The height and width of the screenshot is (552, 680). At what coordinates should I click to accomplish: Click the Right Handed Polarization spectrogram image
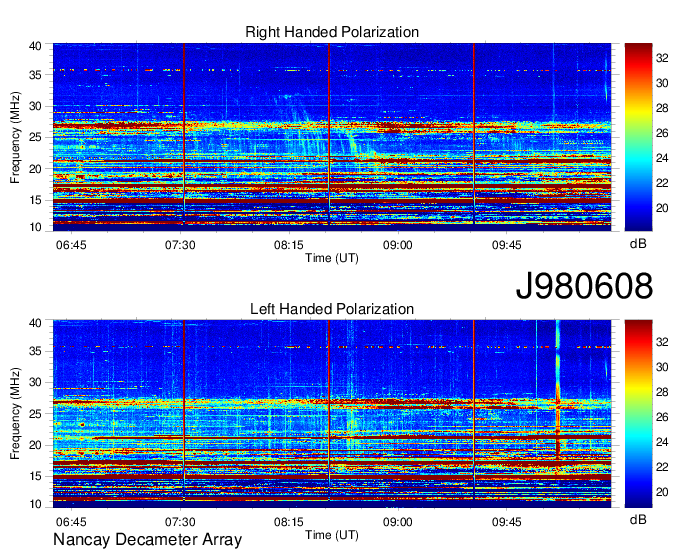(x=332, y=137)
